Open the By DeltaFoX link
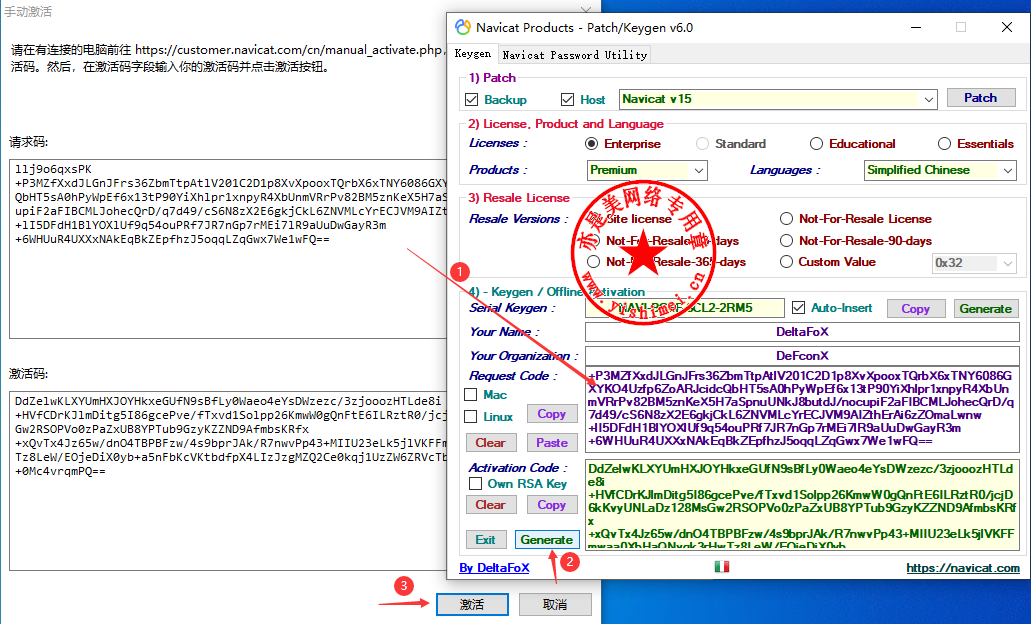Image resolution: width=1031 pixels, height=624 pixels. tap(494, 567)
